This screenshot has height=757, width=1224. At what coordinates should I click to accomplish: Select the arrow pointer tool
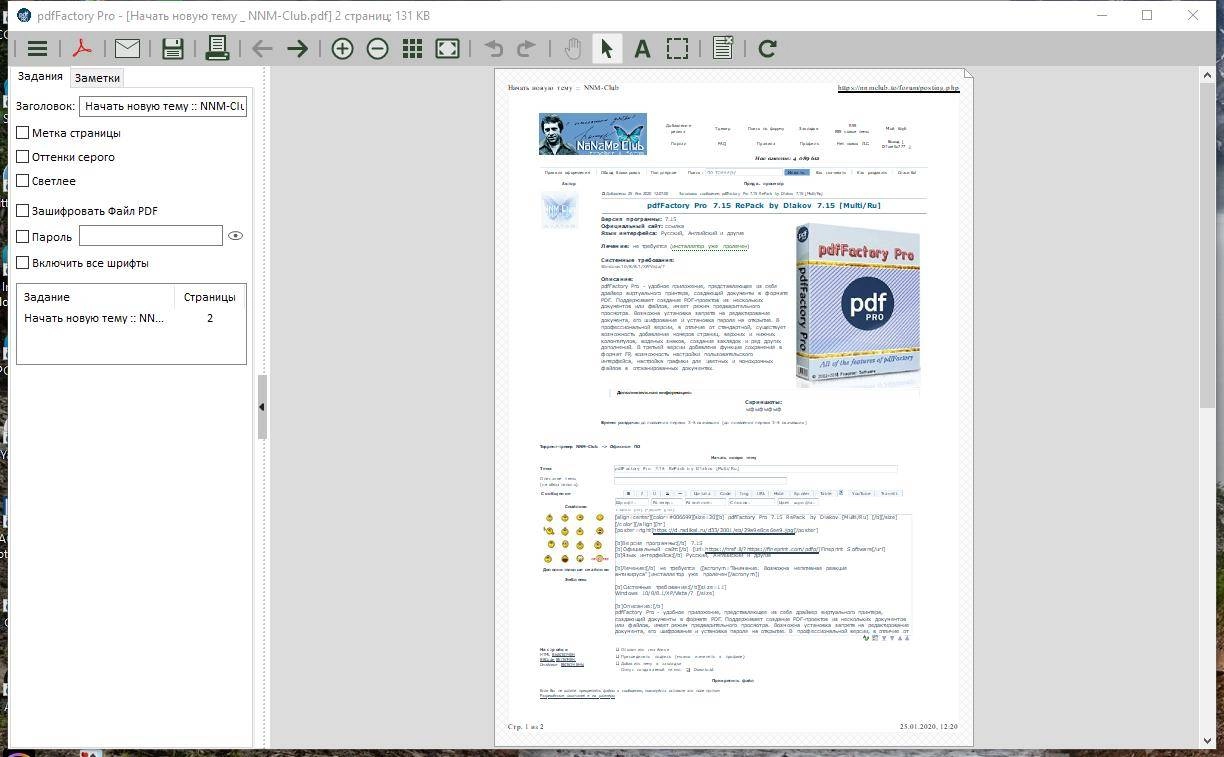click(x=607, y=48)
